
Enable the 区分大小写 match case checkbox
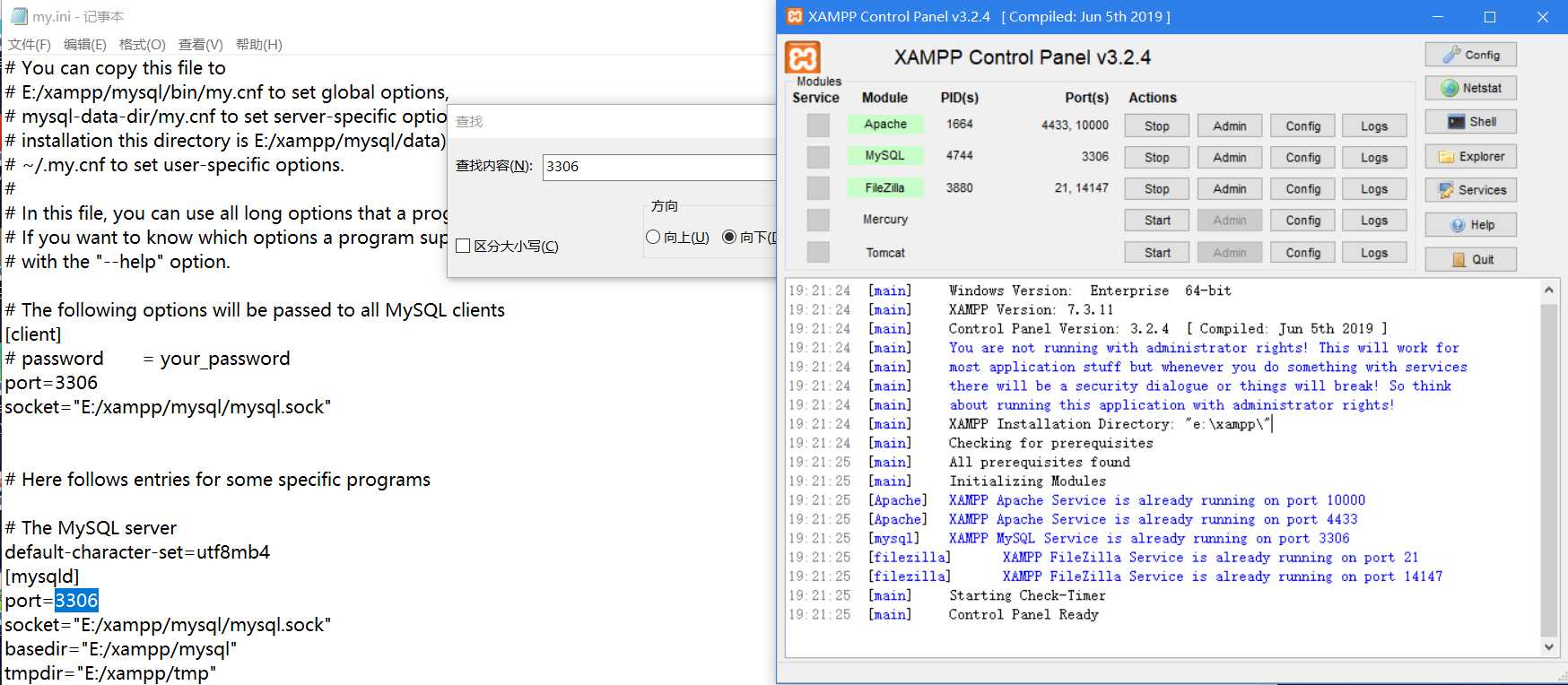coord(463,246)
